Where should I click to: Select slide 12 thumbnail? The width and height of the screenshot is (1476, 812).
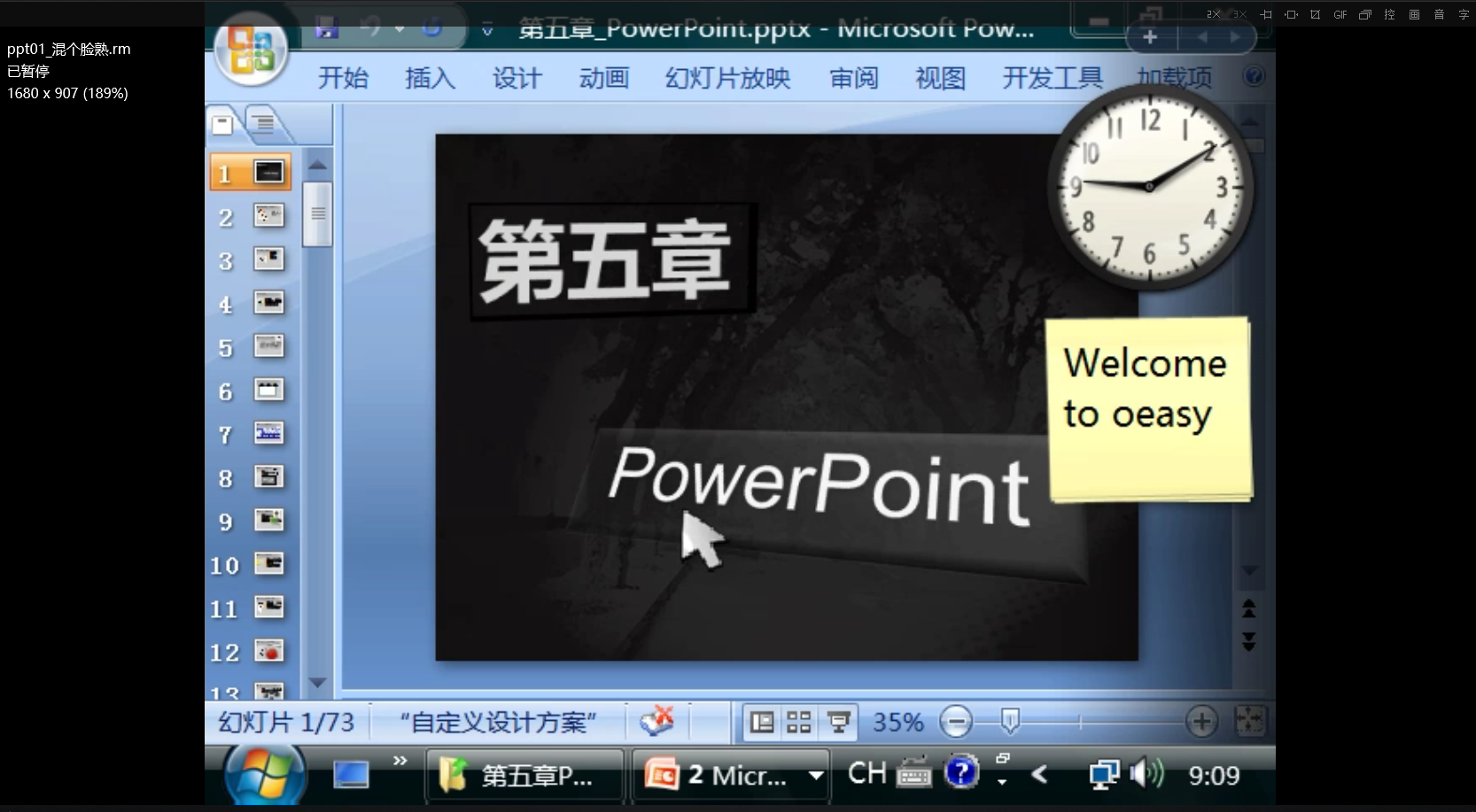268,651
